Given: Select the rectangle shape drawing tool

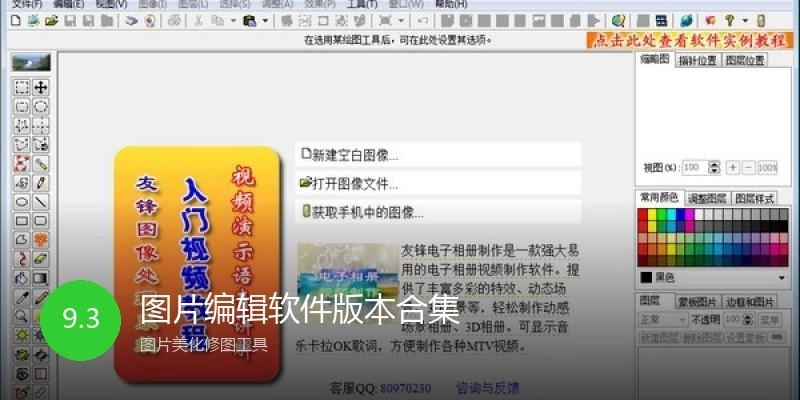Looking at the screenshot, I should point(22,221).
